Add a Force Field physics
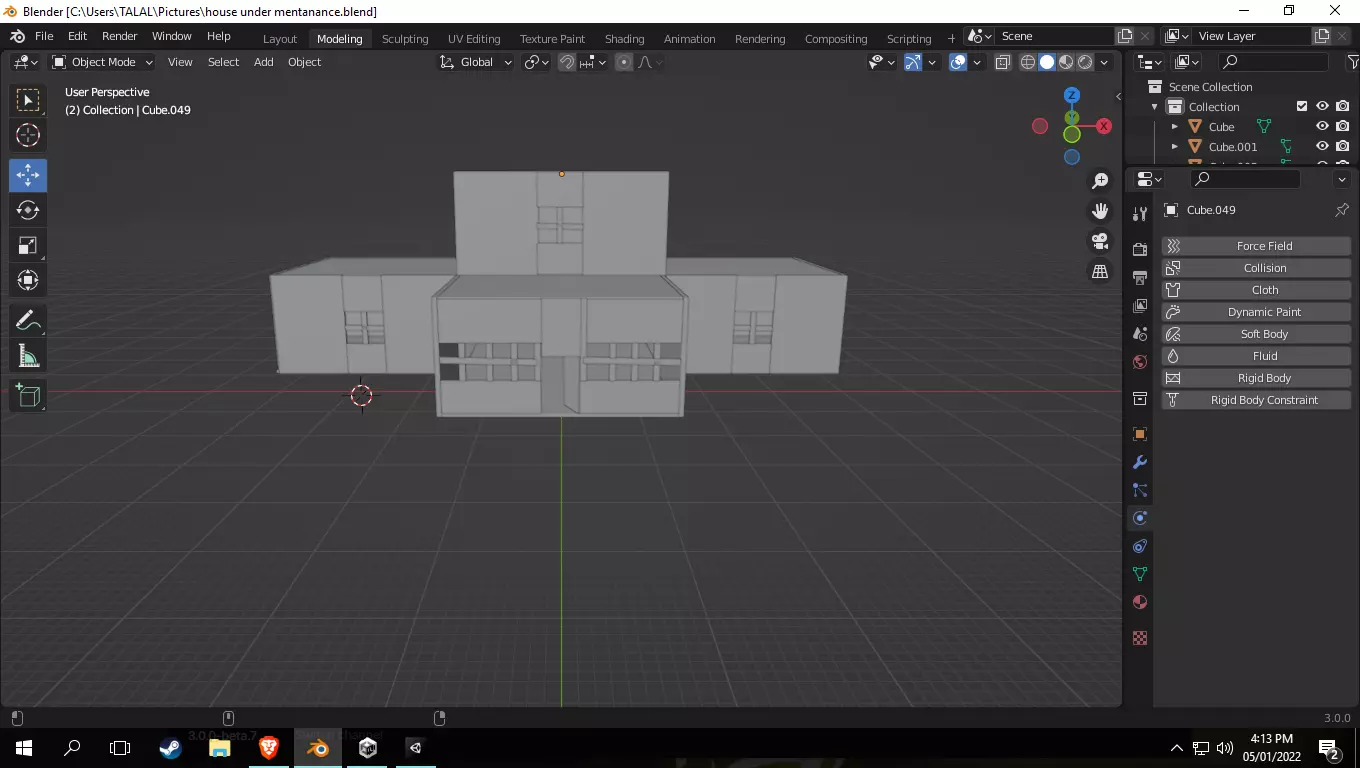This screenshot has width=1360, height=768. pos(1256,246)
